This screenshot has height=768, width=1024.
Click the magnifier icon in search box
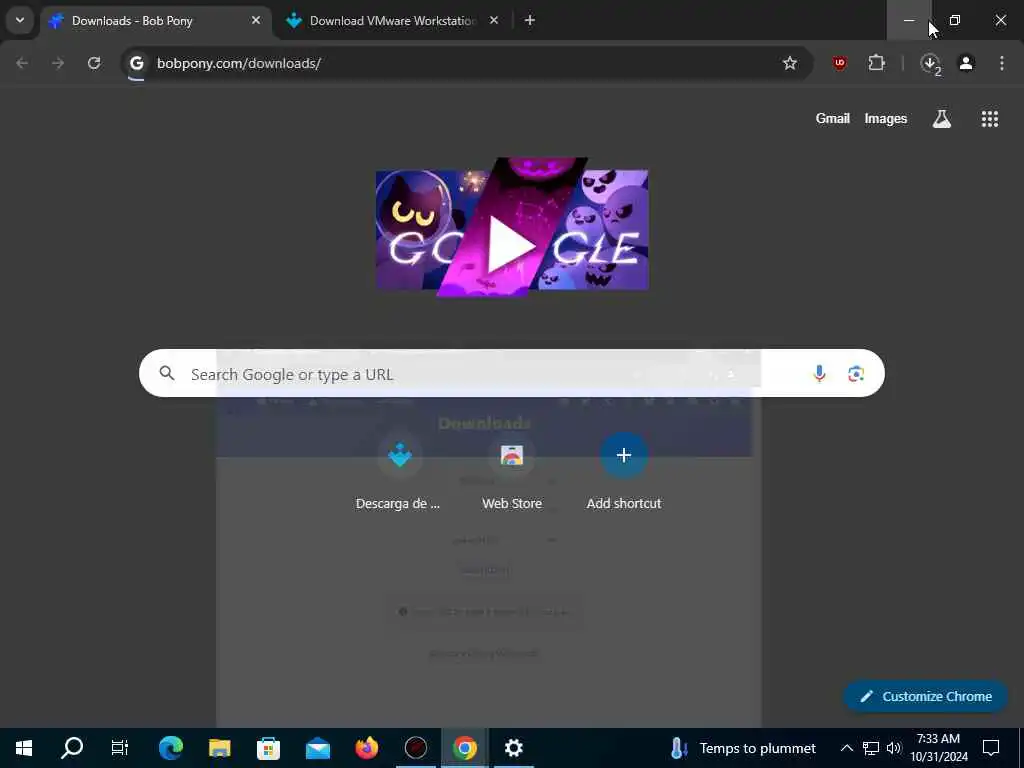pos(167,373)
